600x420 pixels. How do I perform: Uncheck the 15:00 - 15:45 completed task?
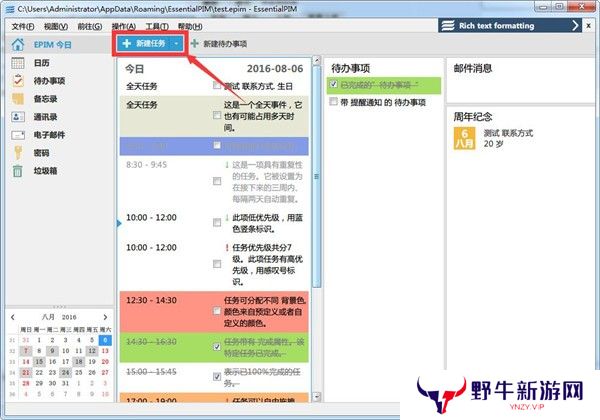tap(217, 377)
